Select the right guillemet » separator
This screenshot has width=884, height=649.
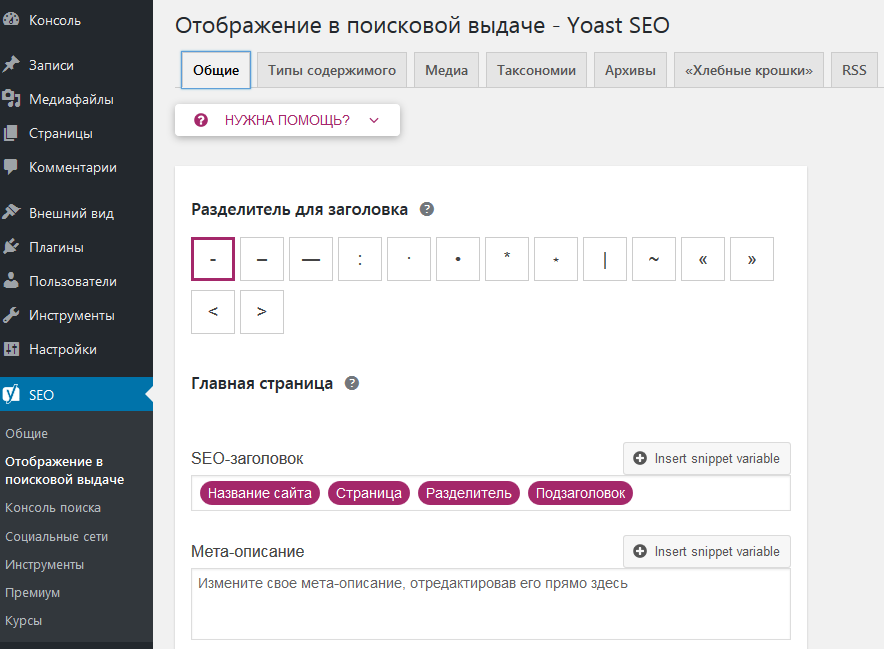click(752, 259)
